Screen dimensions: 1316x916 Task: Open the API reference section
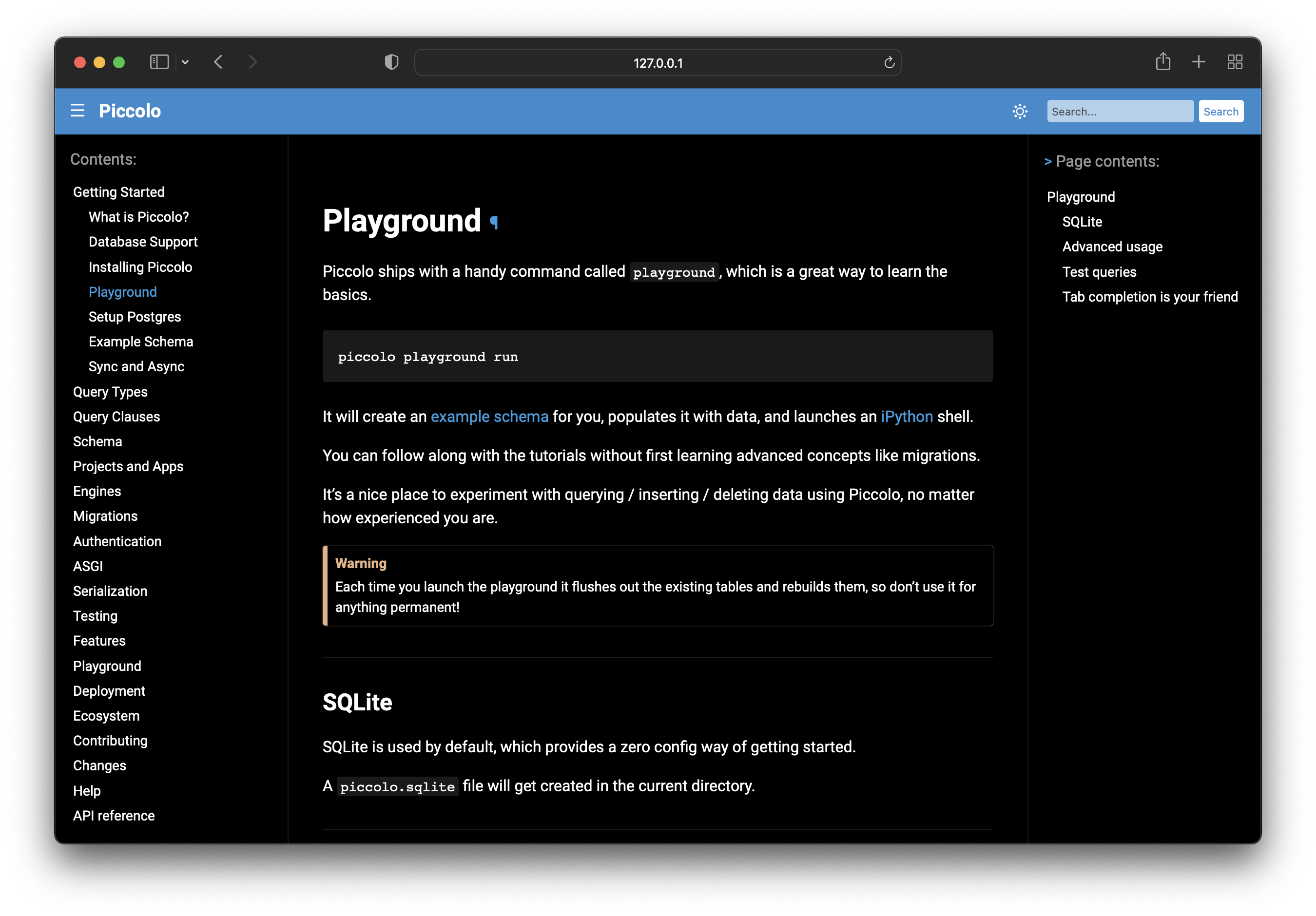pos(114,815)
